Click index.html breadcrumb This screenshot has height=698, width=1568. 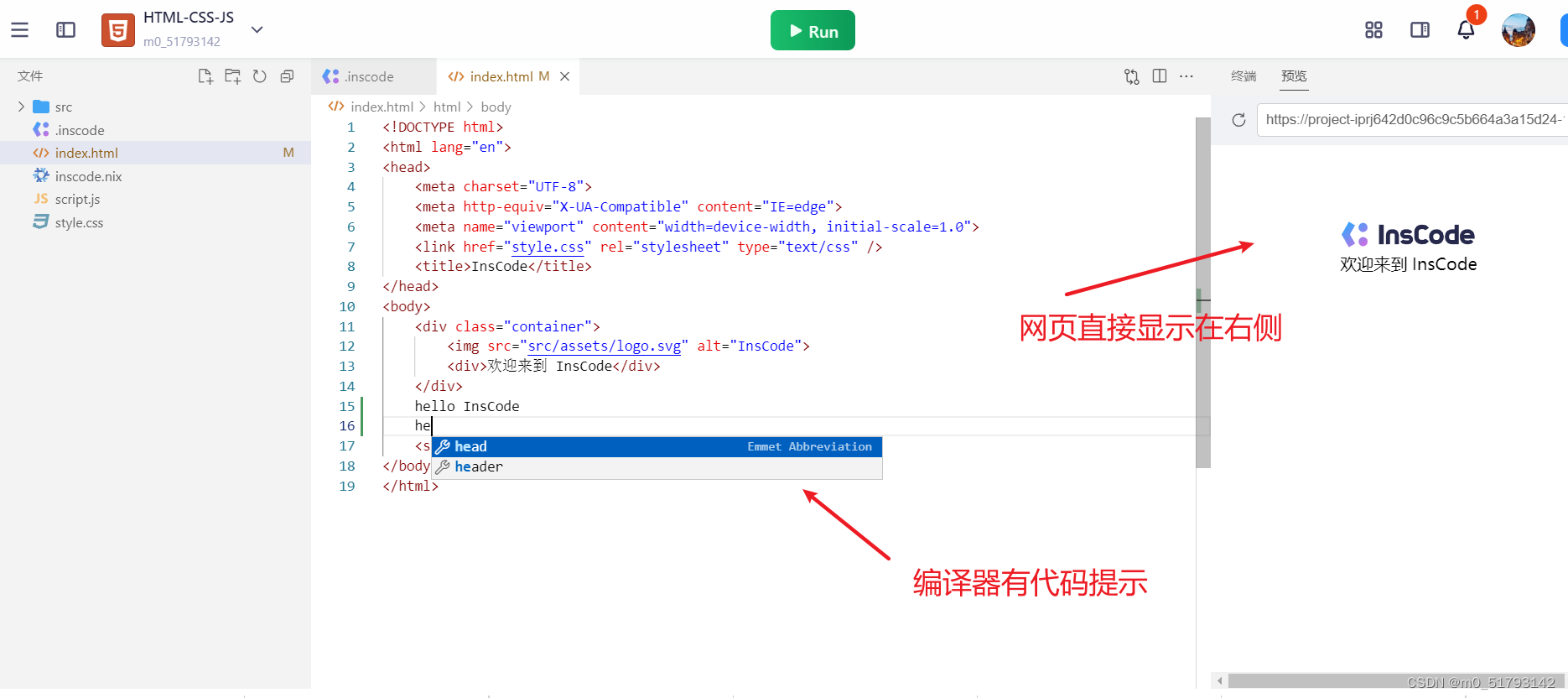pyautogui.click(x=382, y=107)
